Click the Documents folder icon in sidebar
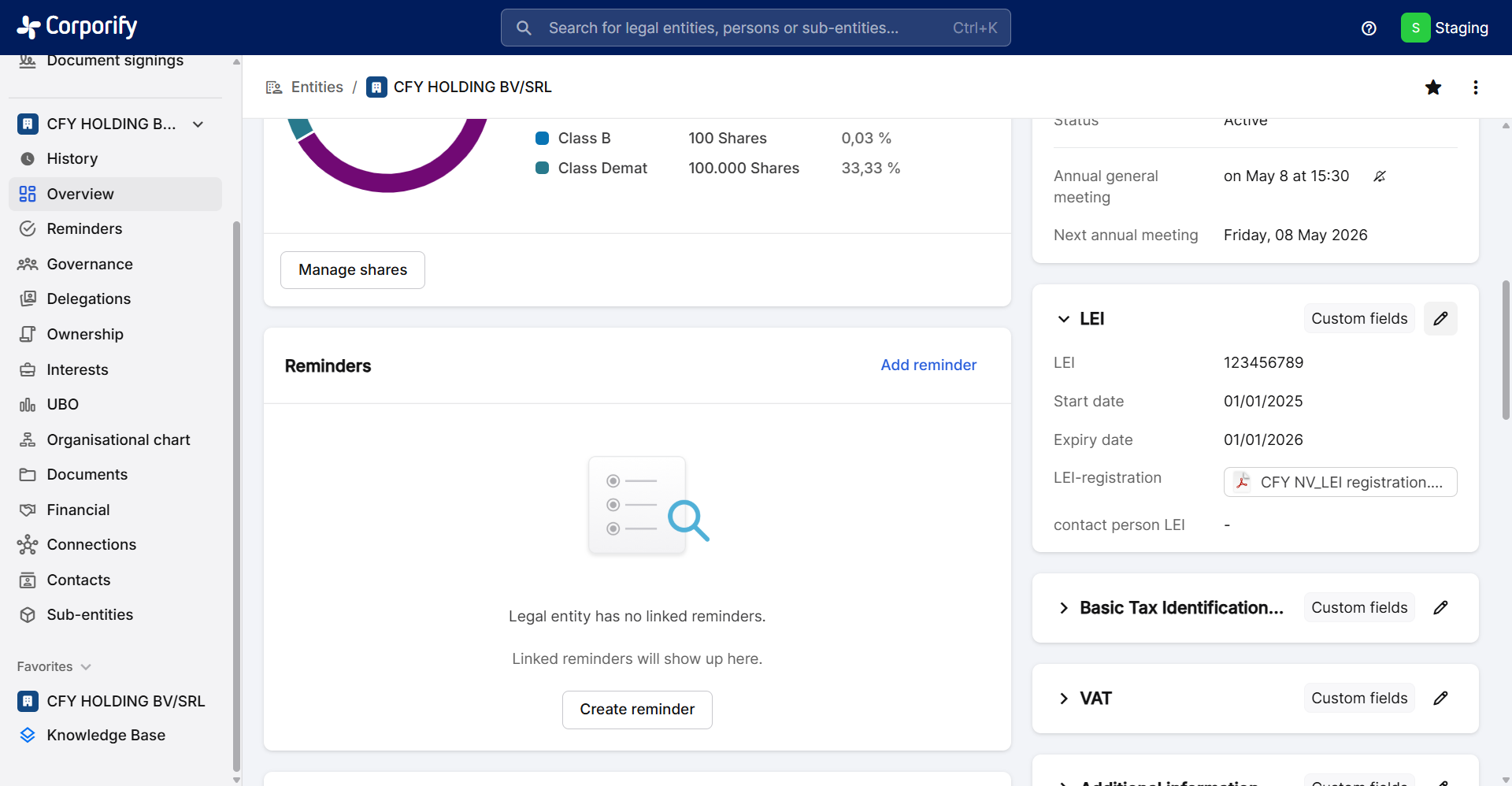 pyautogui.click(x=28, y=474)
